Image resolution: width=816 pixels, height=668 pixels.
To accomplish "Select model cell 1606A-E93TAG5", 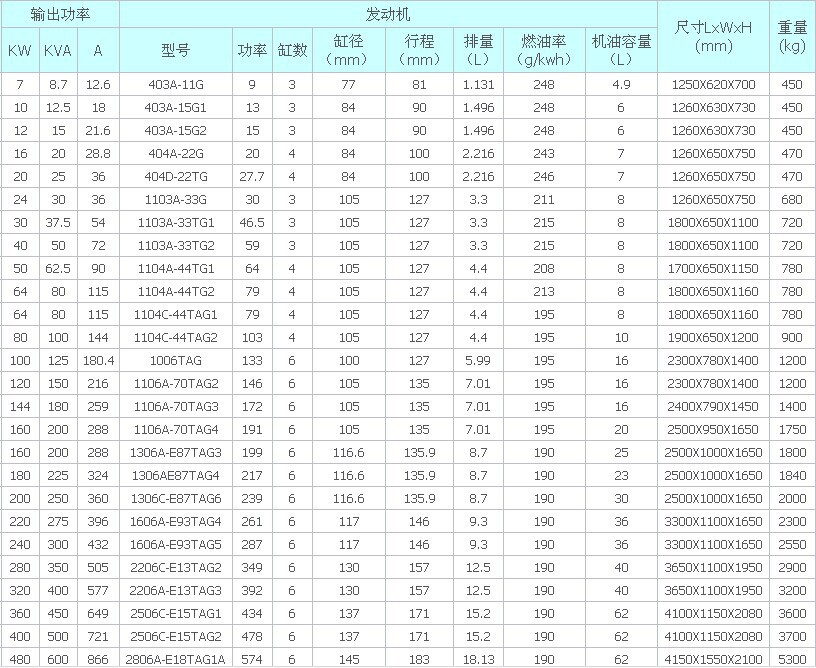I will point(176,544).
